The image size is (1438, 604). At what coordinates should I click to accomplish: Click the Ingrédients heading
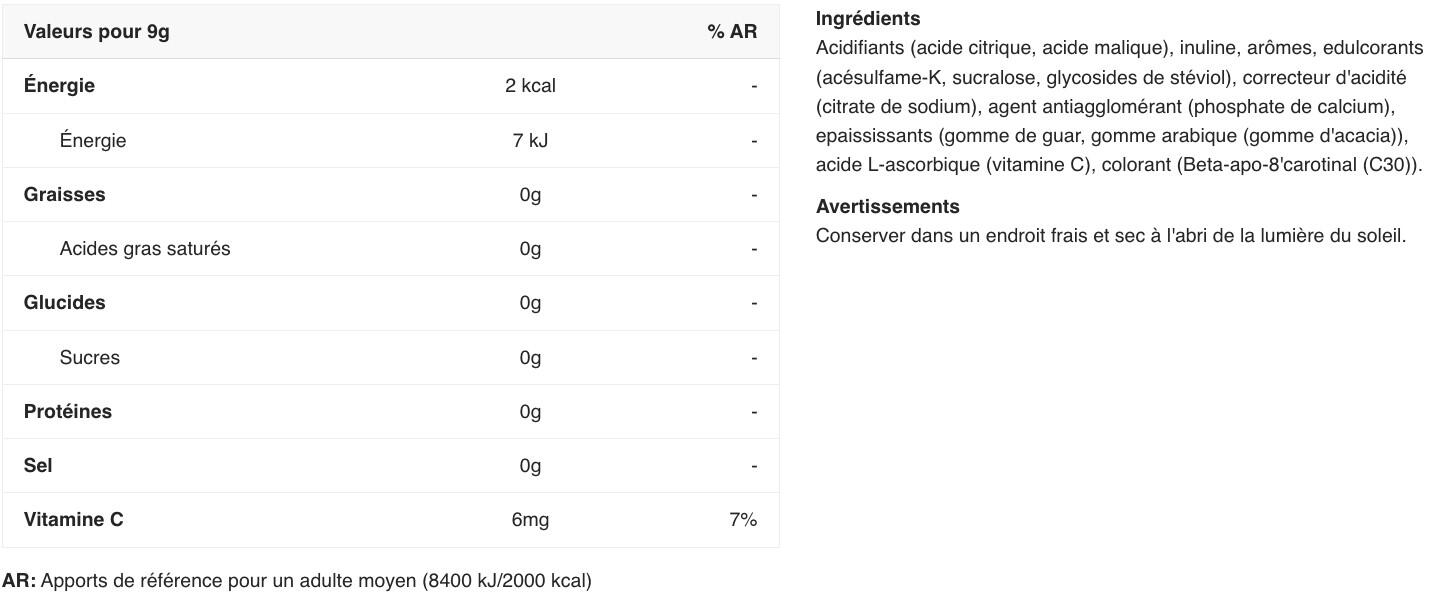868,19
